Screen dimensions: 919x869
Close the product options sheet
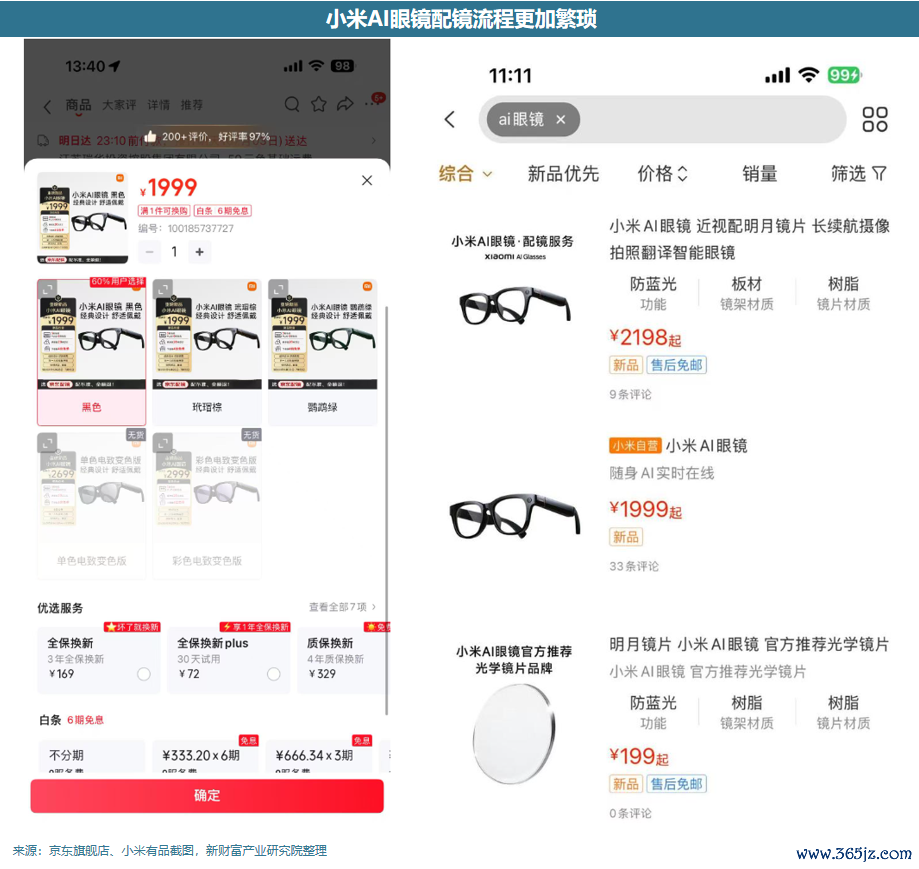(367, 180)
